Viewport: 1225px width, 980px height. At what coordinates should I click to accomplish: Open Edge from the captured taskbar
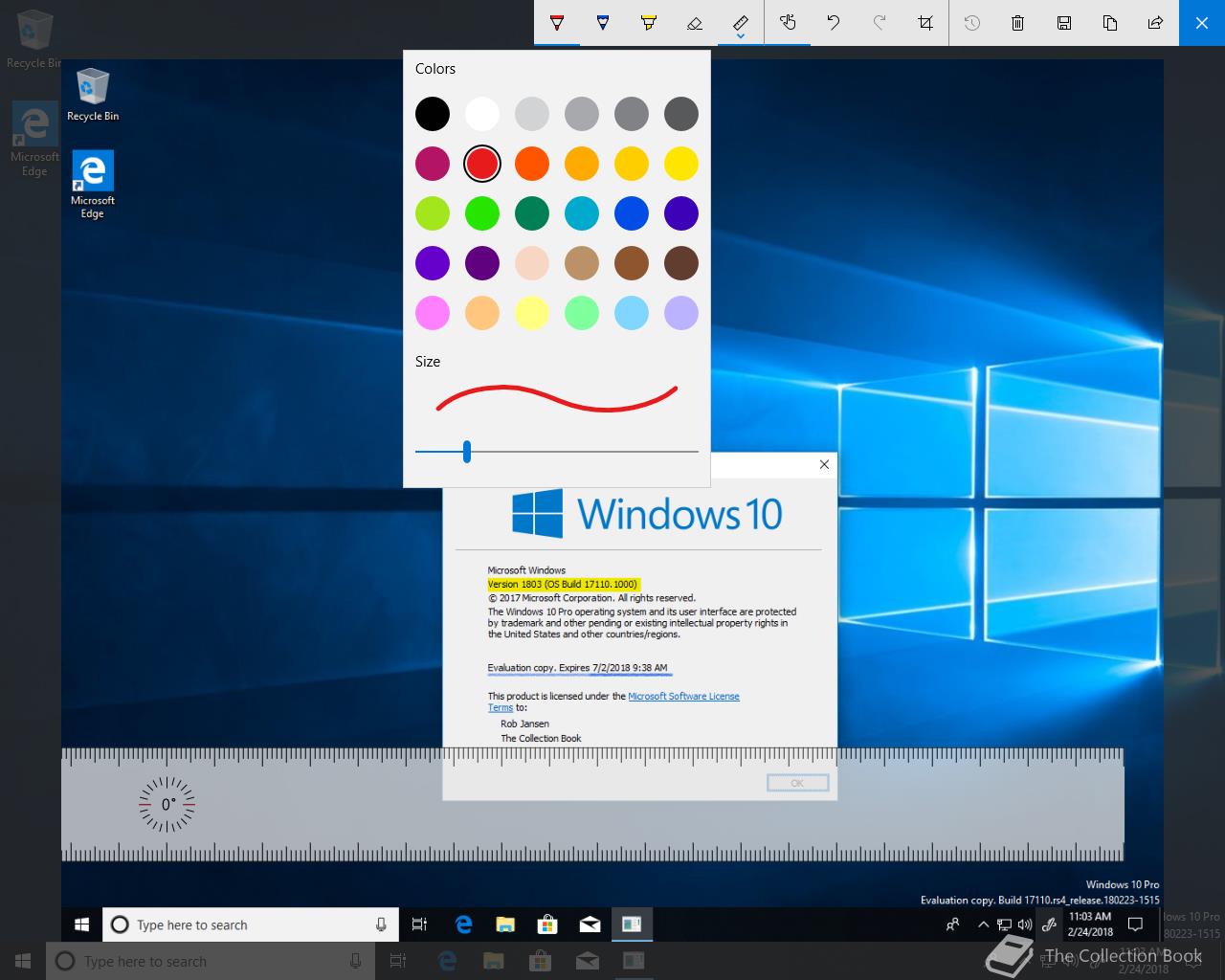tap(464, 924)
